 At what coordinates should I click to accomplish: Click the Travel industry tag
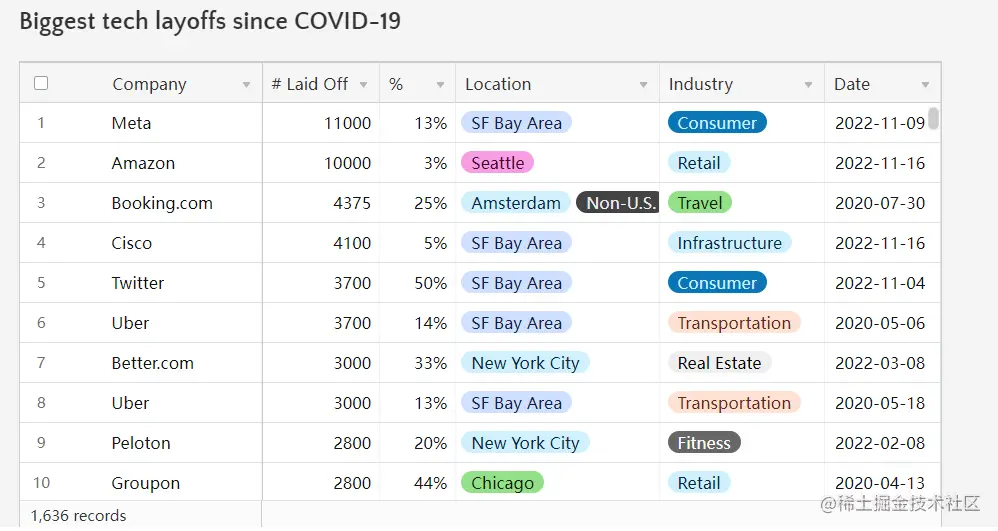699,203
